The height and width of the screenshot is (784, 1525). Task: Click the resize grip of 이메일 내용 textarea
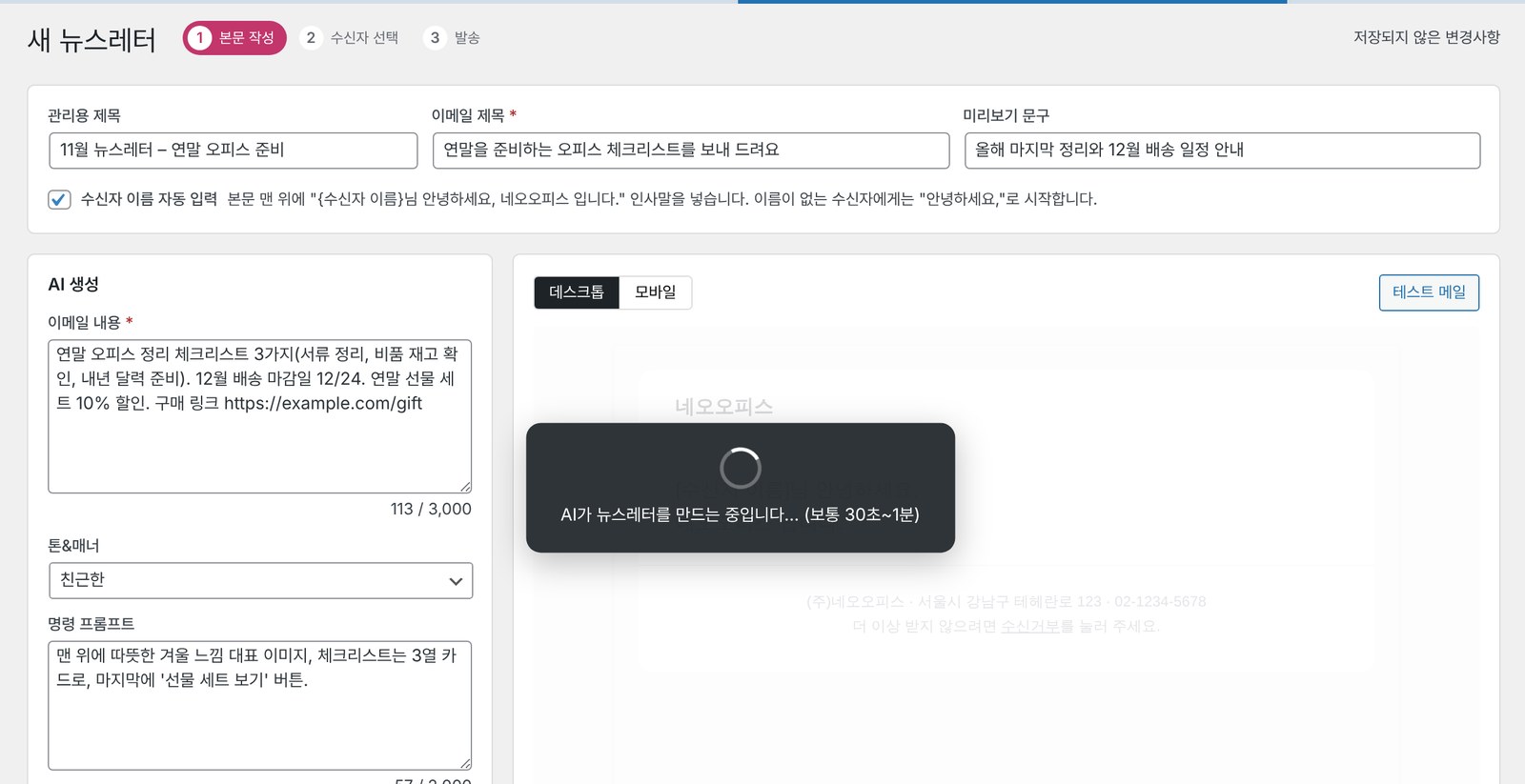pyautogui.click(x=465, y=486)
